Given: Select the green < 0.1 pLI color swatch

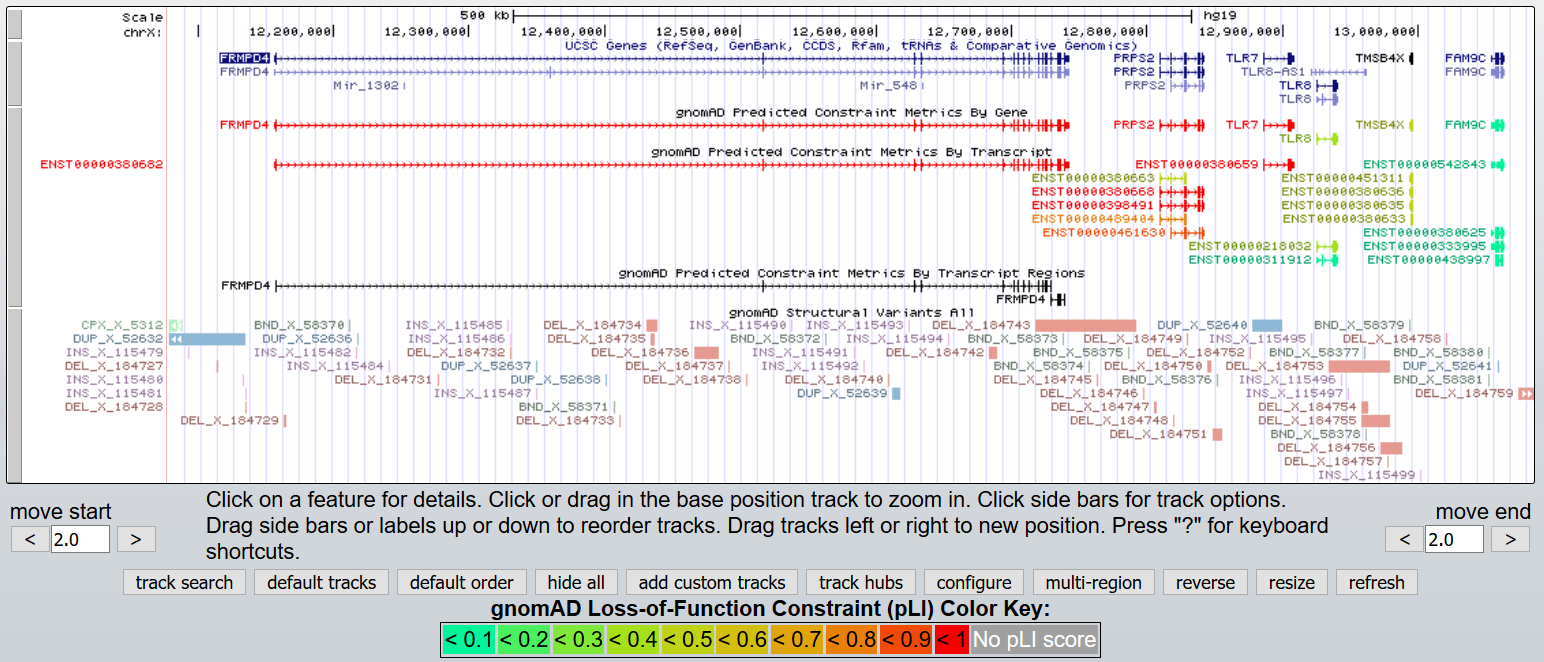Looking at the screenshot, I should [466, 639].
